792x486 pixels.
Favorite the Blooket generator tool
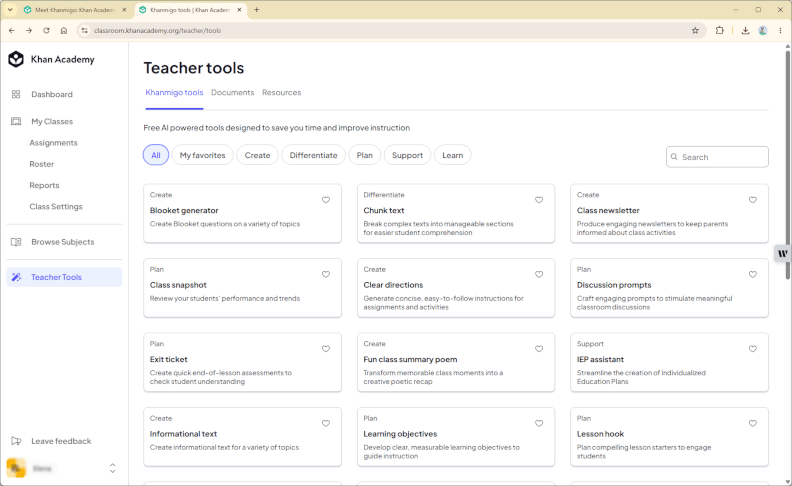[x=326, y=200]
